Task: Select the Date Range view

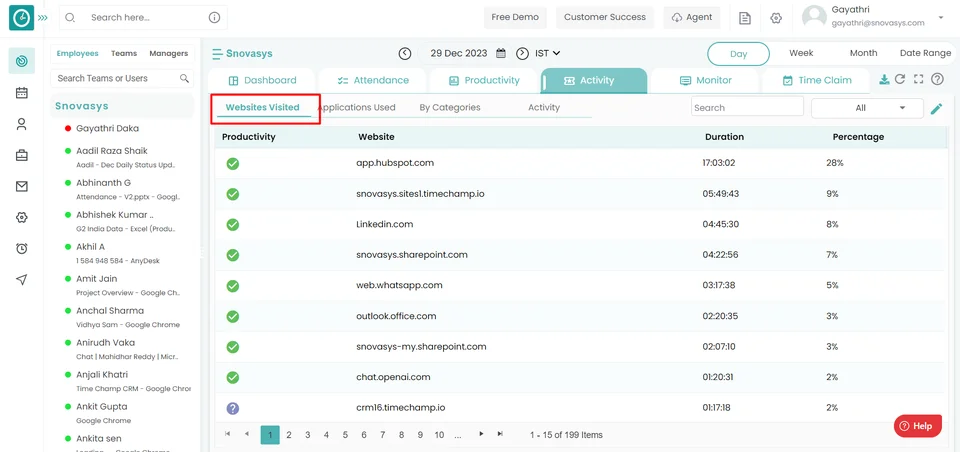Action: [x=925, y=53]
